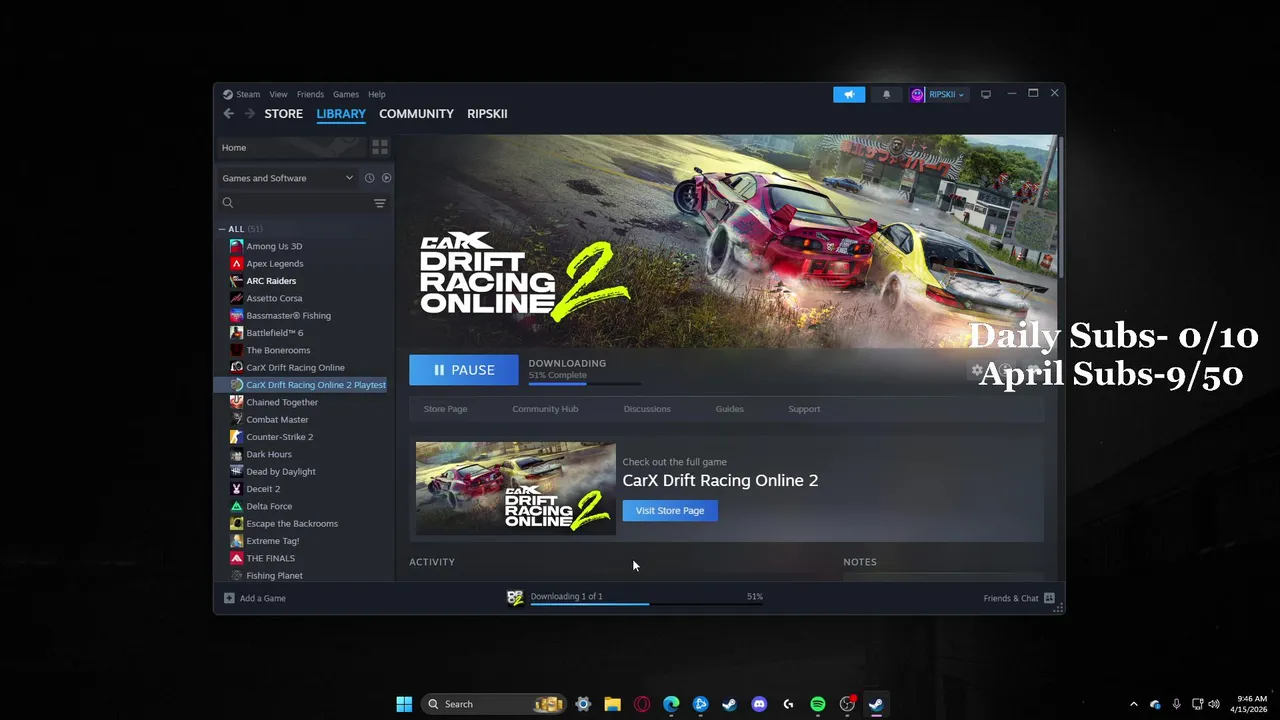Click the Delta Force game icon
Viewport: 1280px width, 720px height.
coord(236,506)
